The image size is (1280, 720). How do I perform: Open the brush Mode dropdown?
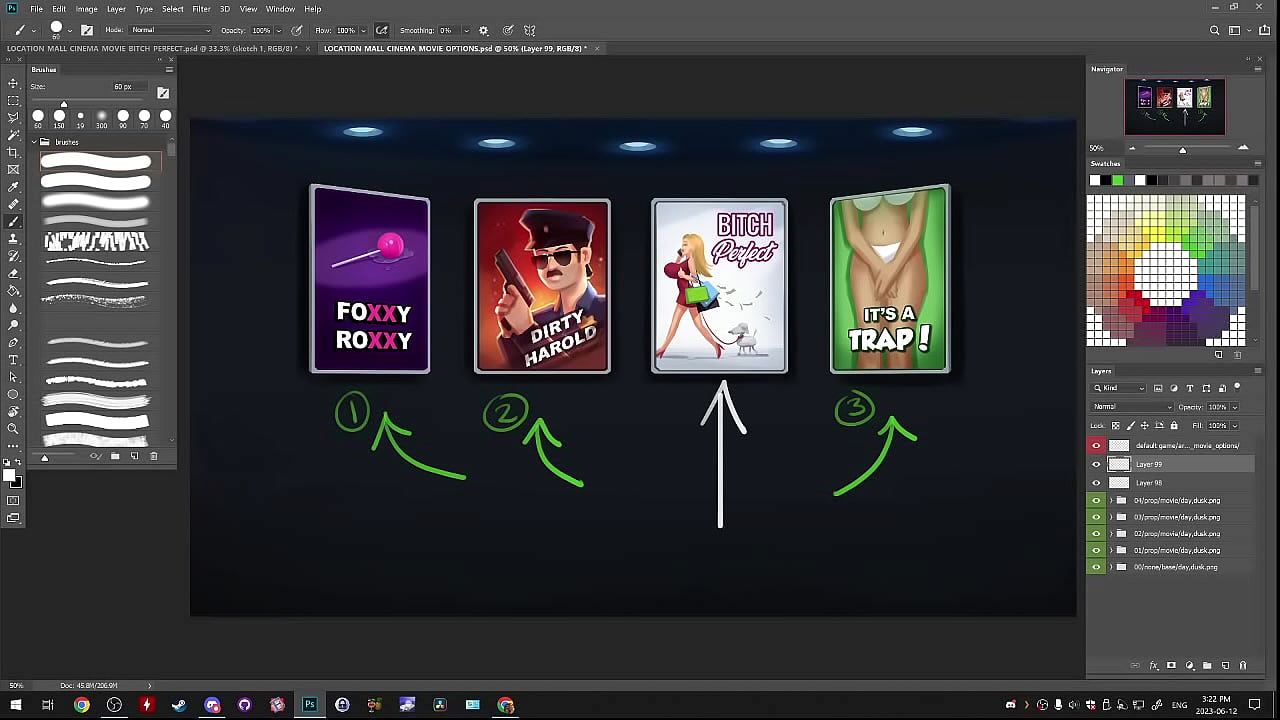tap(170, 30)
